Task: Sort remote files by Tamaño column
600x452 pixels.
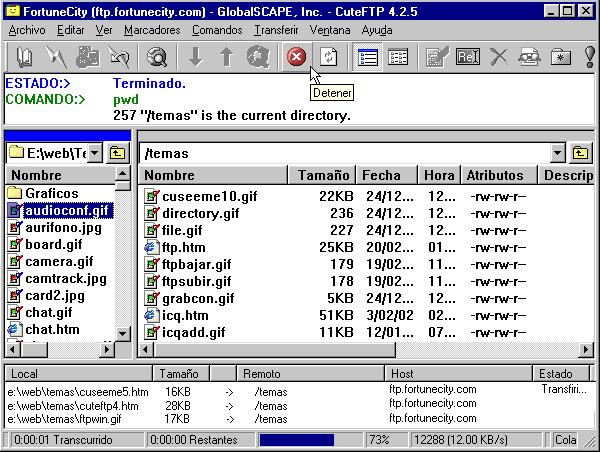Action: coord(322,175)
